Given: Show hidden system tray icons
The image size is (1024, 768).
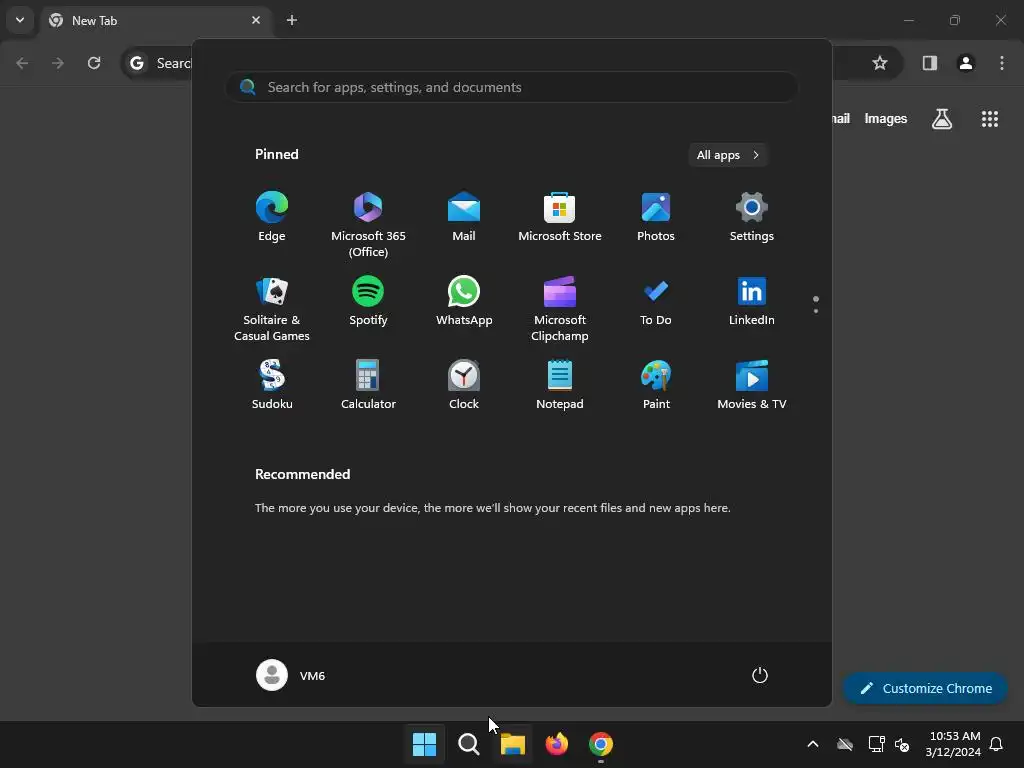Looking at the screenshot, I should click(813, 744).
